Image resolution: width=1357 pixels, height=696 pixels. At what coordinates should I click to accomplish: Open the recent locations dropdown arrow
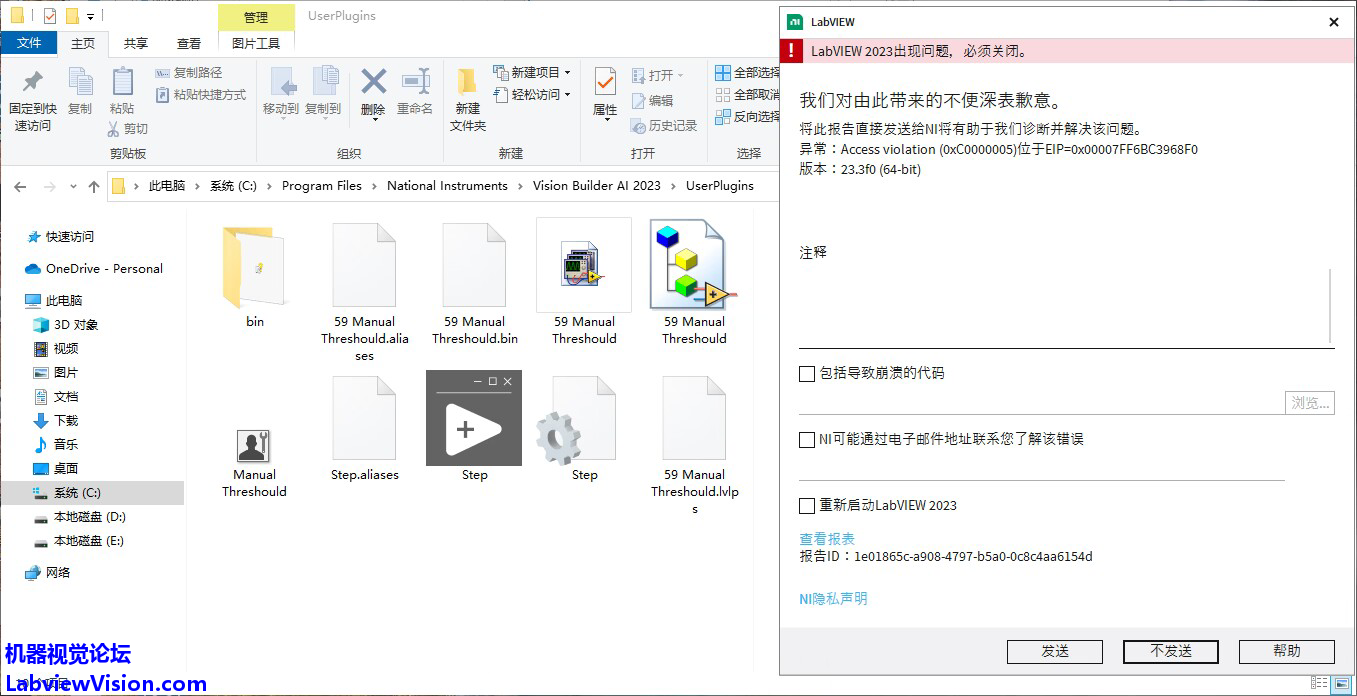[73, 187]
